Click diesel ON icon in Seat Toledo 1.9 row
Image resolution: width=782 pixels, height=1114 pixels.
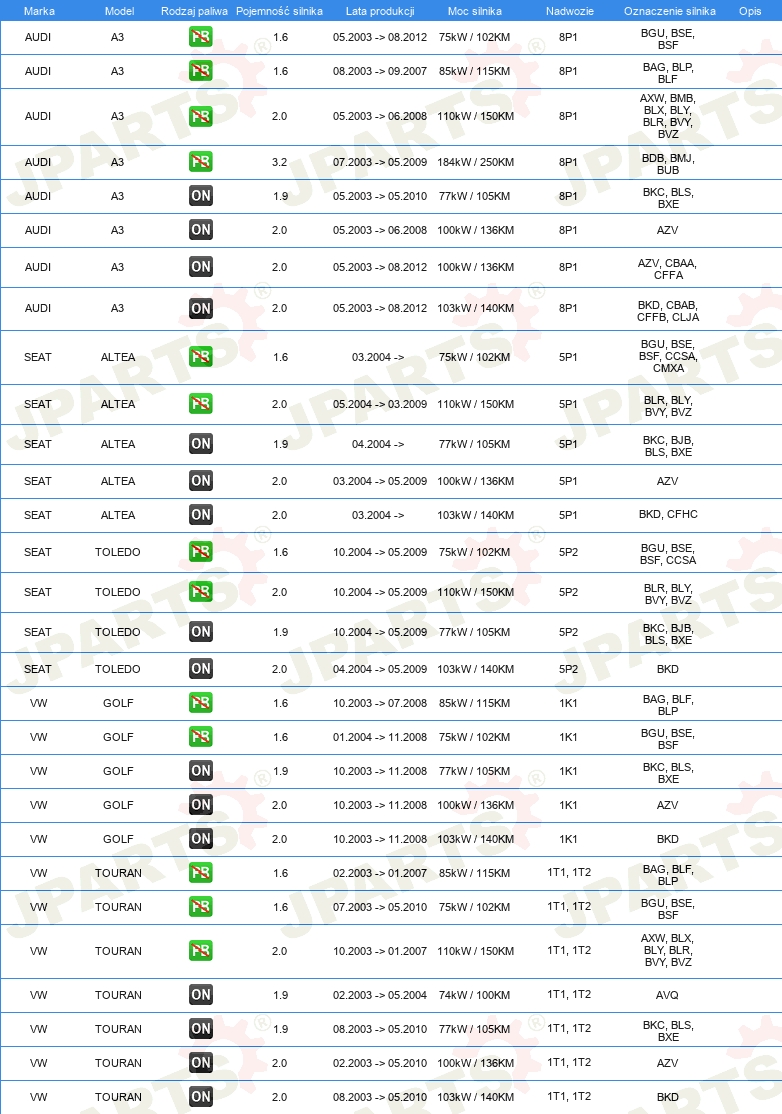coord(201,632)
